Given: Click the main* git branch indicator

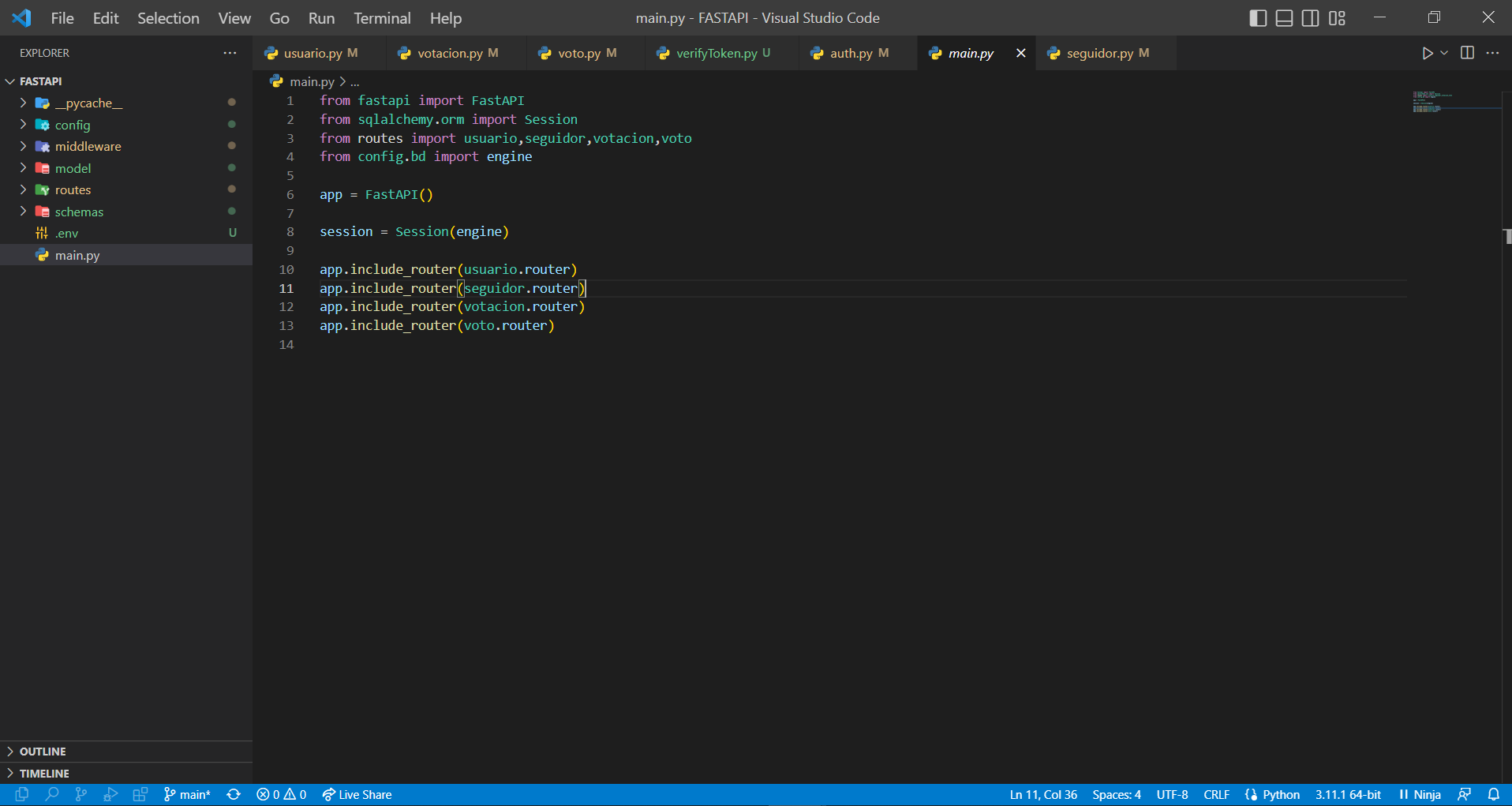Looking at the screenshot, I should point(187,794).
